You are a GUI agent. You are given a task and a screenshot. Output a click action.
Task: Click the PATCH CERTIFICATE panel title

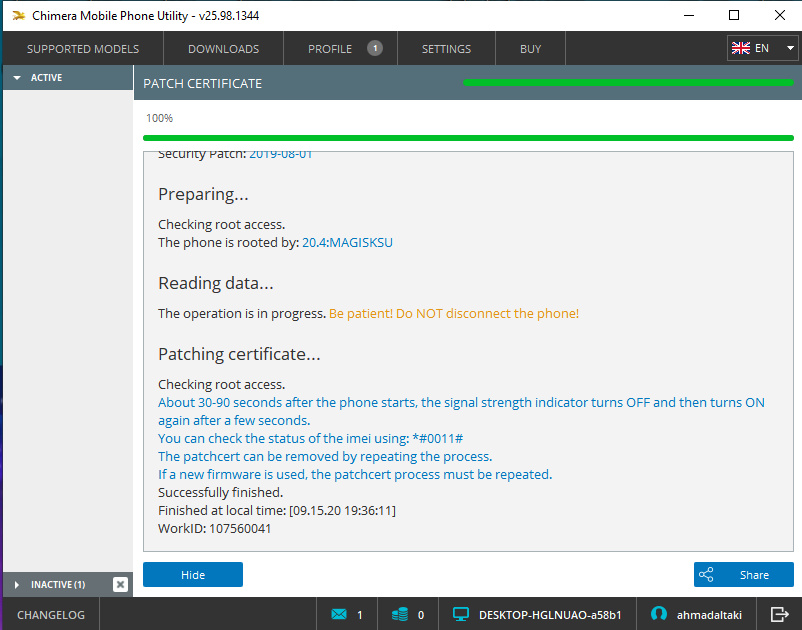(x=203, y=83)
